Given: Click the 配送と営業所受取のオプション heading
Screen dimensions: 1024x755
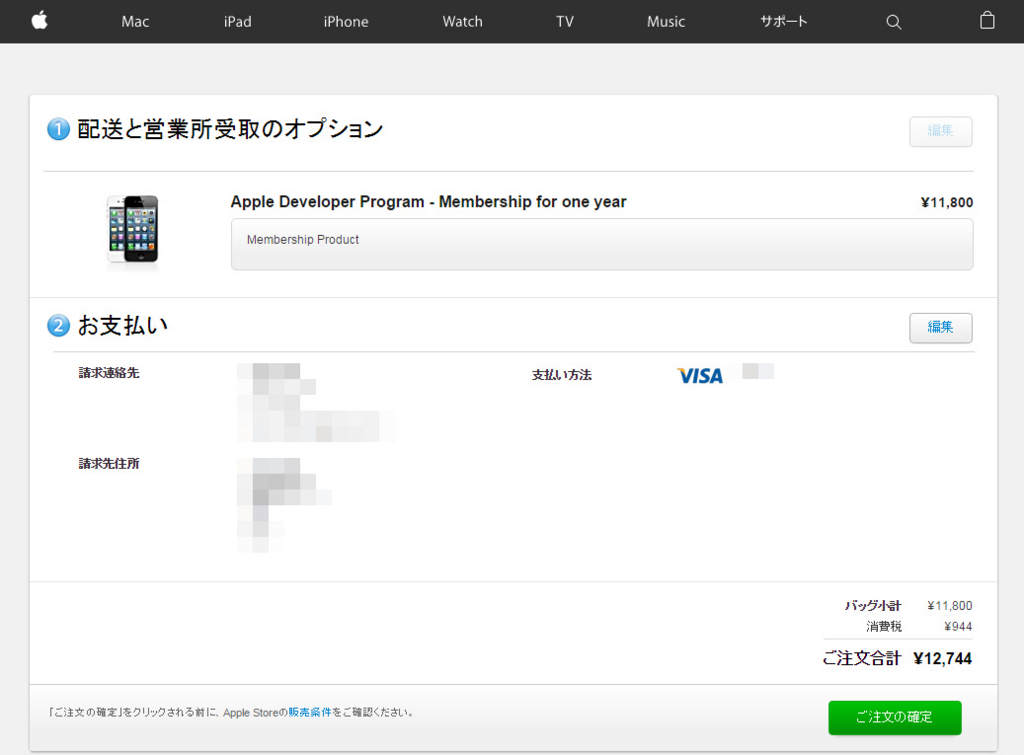Looking at the screenshot, I should [x=230, y=129].
